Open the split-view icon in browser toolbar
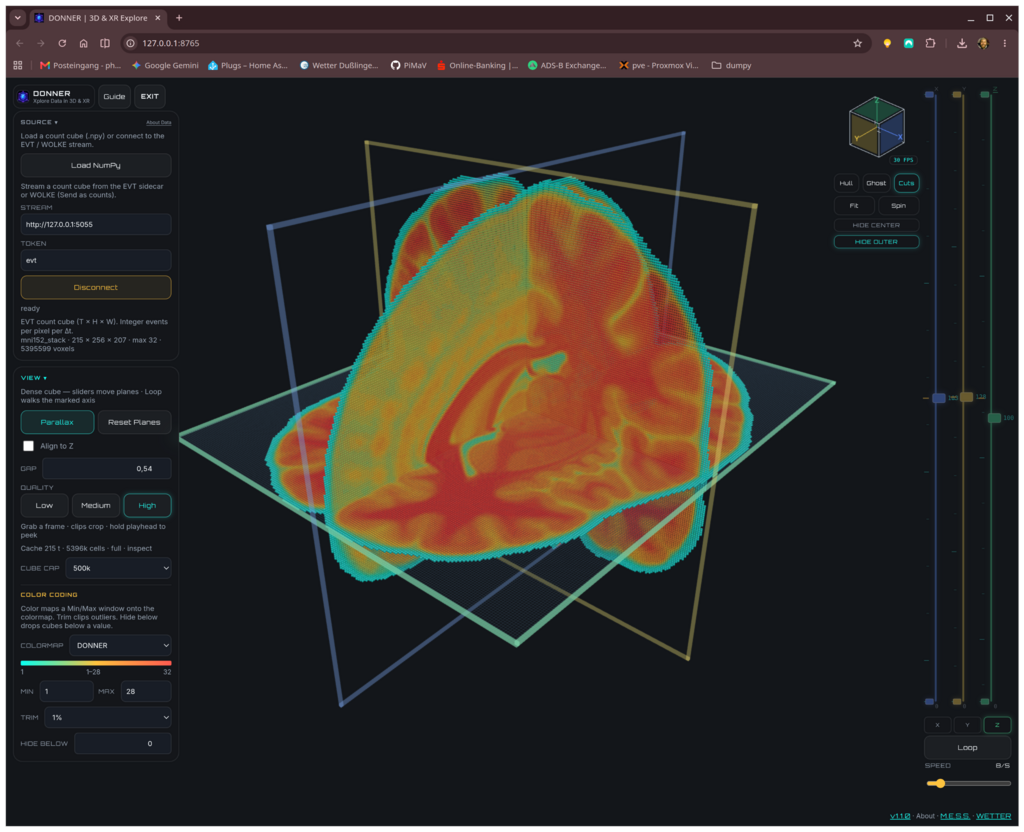Viewport: 1024px width, 832px height. [x=104, y=43]
